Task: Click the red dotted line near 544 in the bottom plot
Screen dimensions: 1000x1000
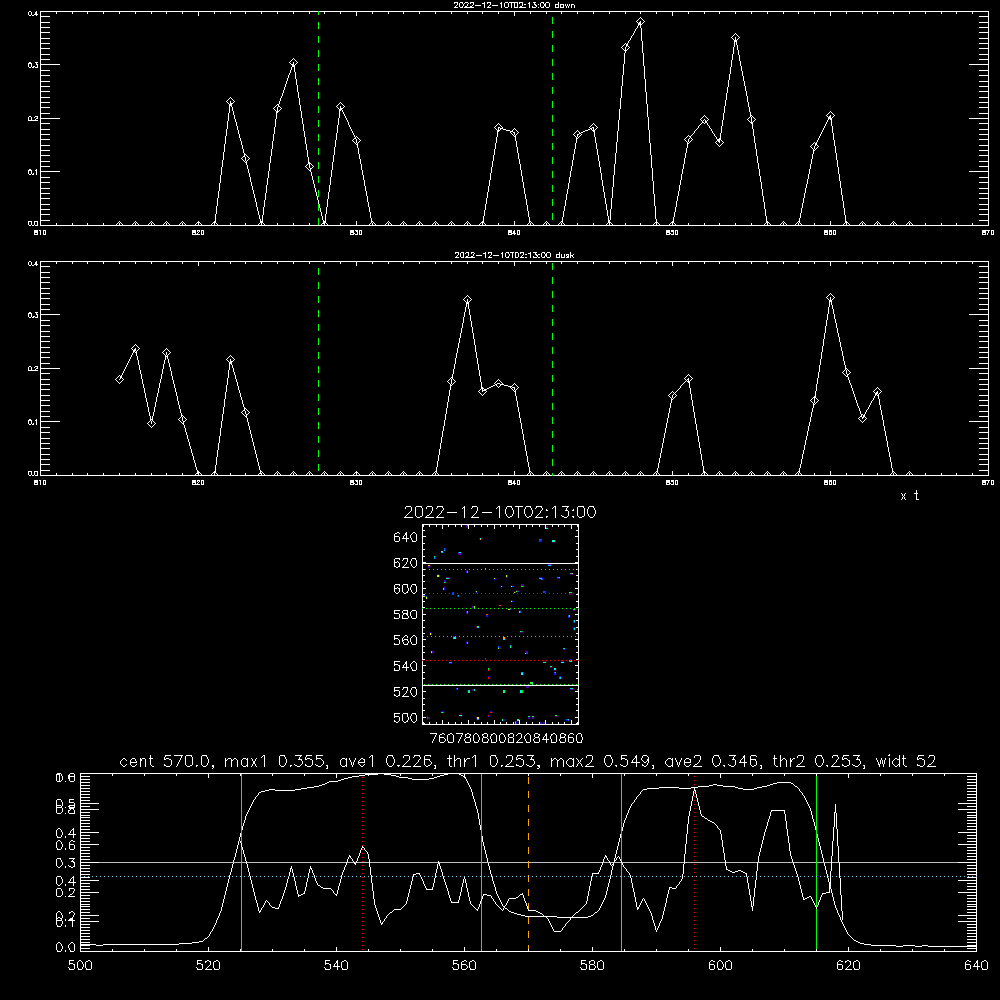Action: (x=362, y=861)
